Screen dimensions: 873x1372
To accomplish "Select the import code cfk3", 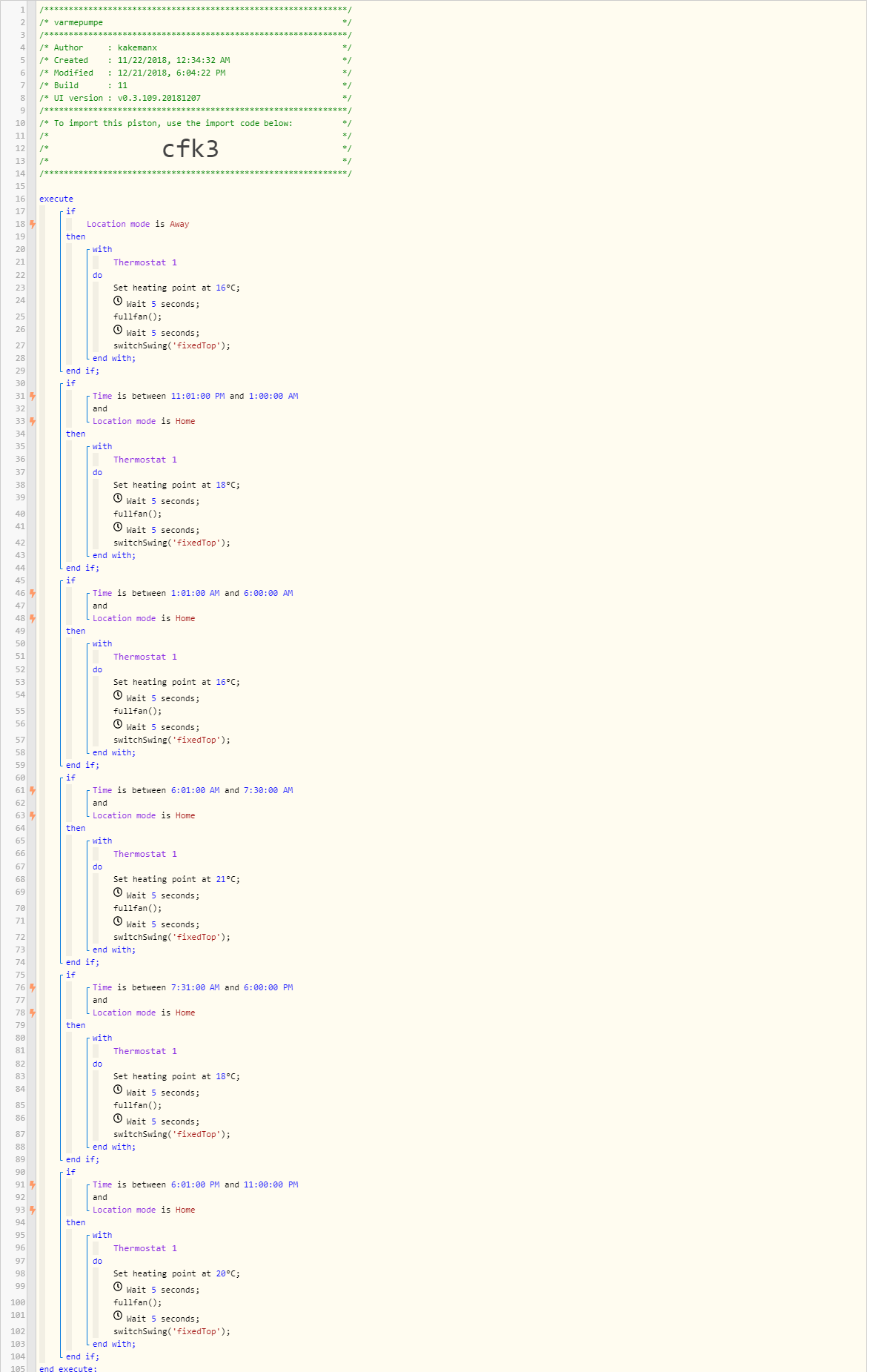I will click(x=190, y=149).
